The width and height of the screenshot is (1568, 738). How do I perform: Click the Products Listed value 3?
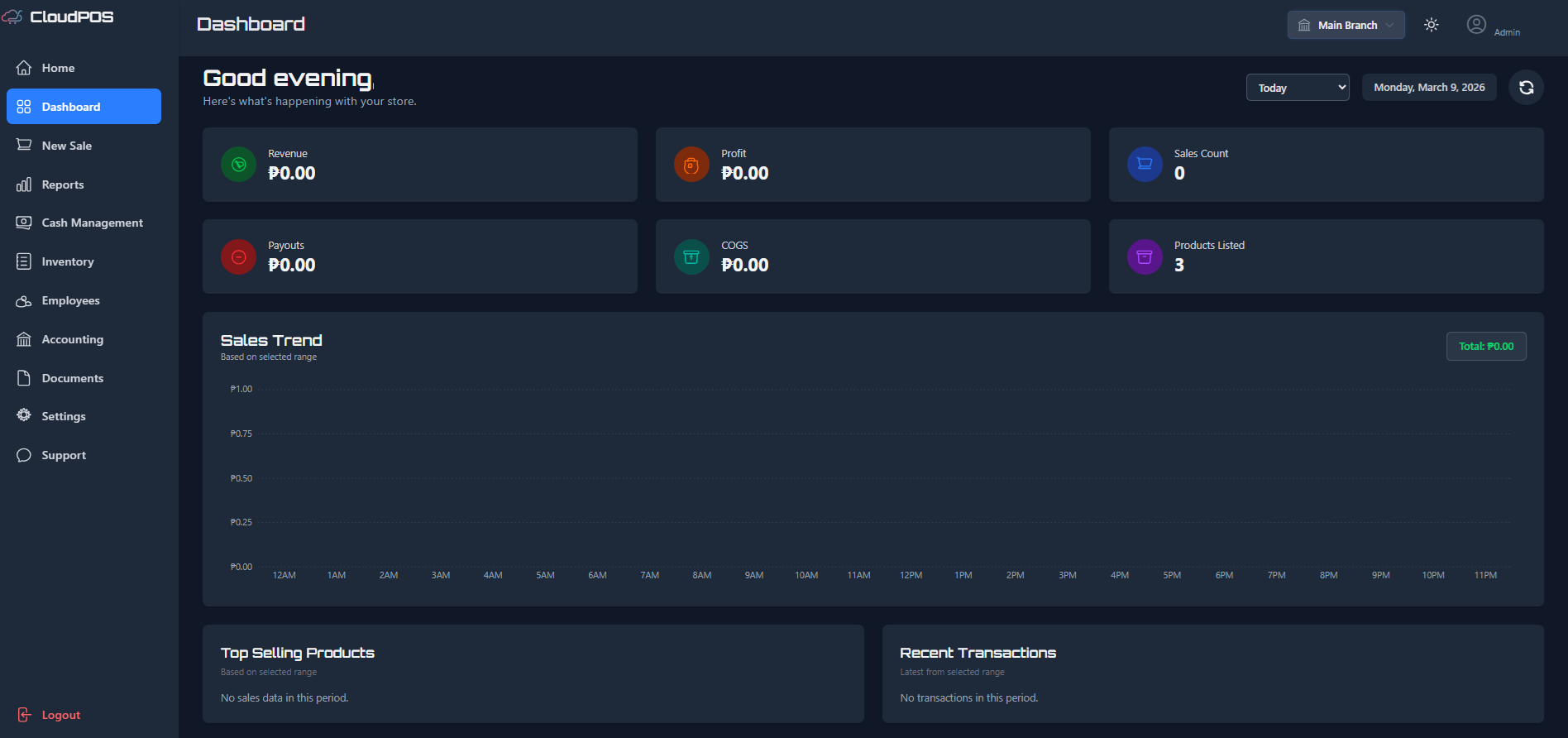[x=1179, y=265]
